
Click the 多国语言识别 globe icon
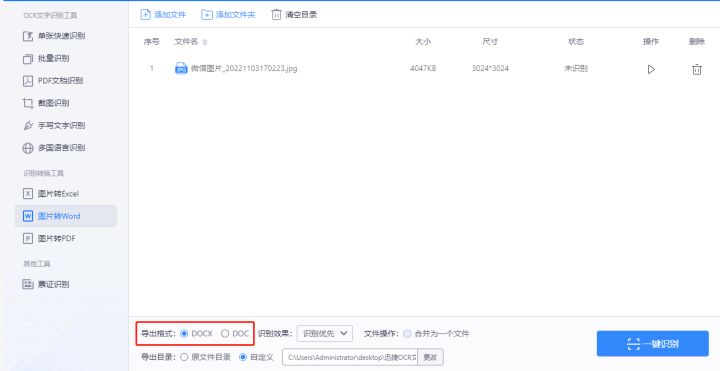coord(28,148)
